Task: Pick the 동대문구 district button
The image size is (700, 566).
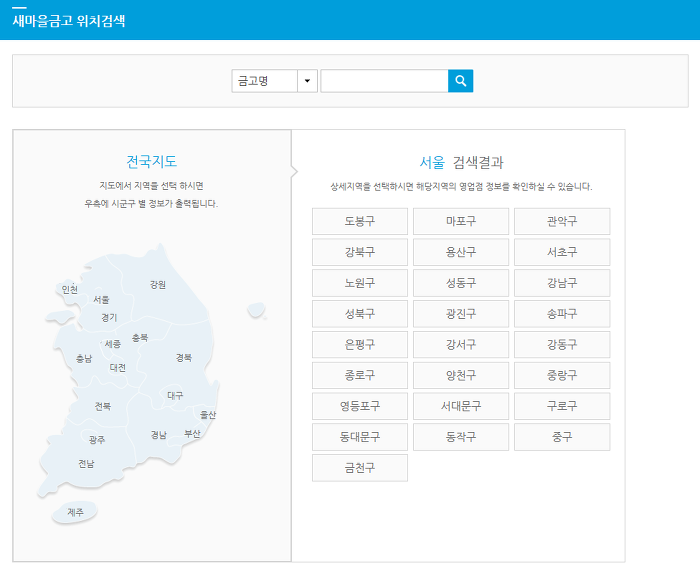Action: pyautogui.click(x=360, y=437)
